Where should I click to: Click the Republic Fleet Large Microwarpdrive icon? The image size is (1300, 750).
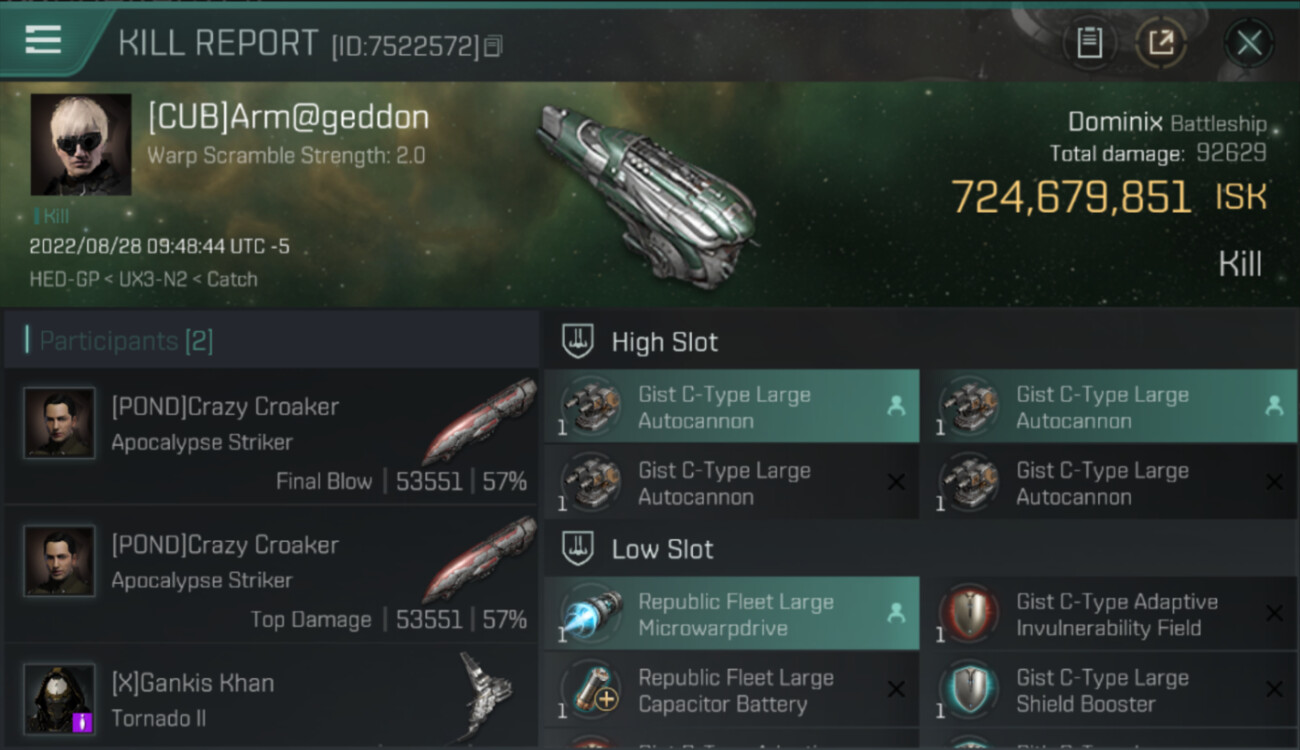(590, 615)
